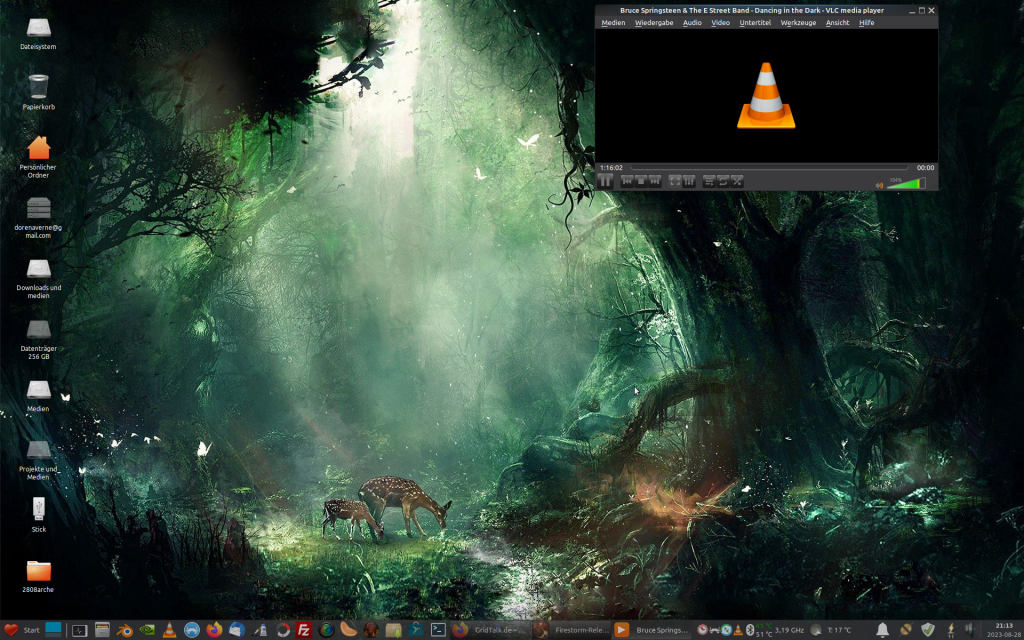Show the VLC playlist

[709, 181]
